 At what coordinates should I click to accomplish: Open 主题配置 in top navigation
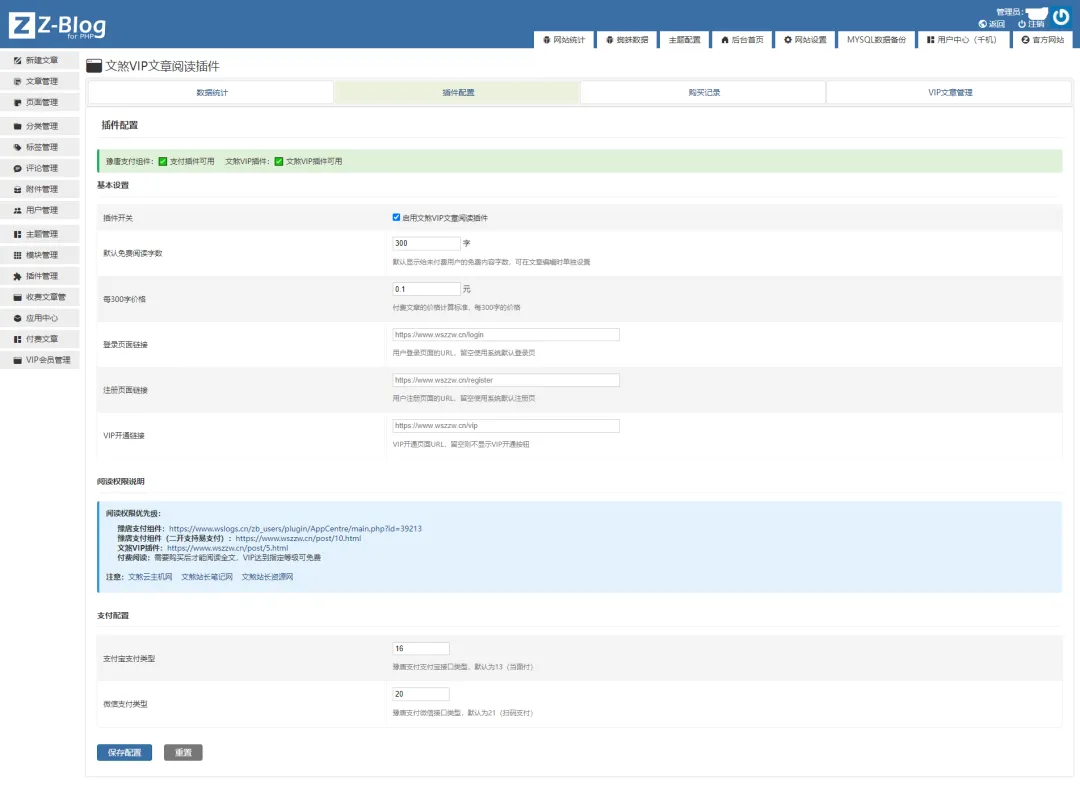pyautogui.click(x=684, y=40)
